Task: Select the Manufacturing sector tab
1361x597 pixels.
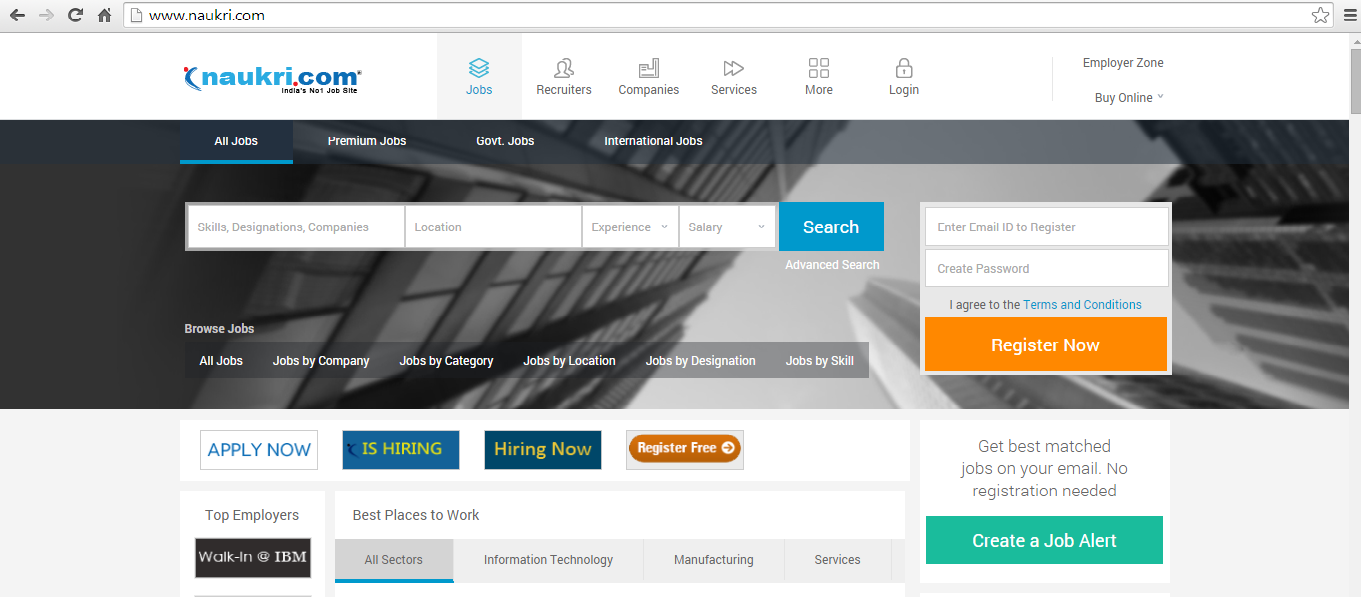Action: click(714, 560)
